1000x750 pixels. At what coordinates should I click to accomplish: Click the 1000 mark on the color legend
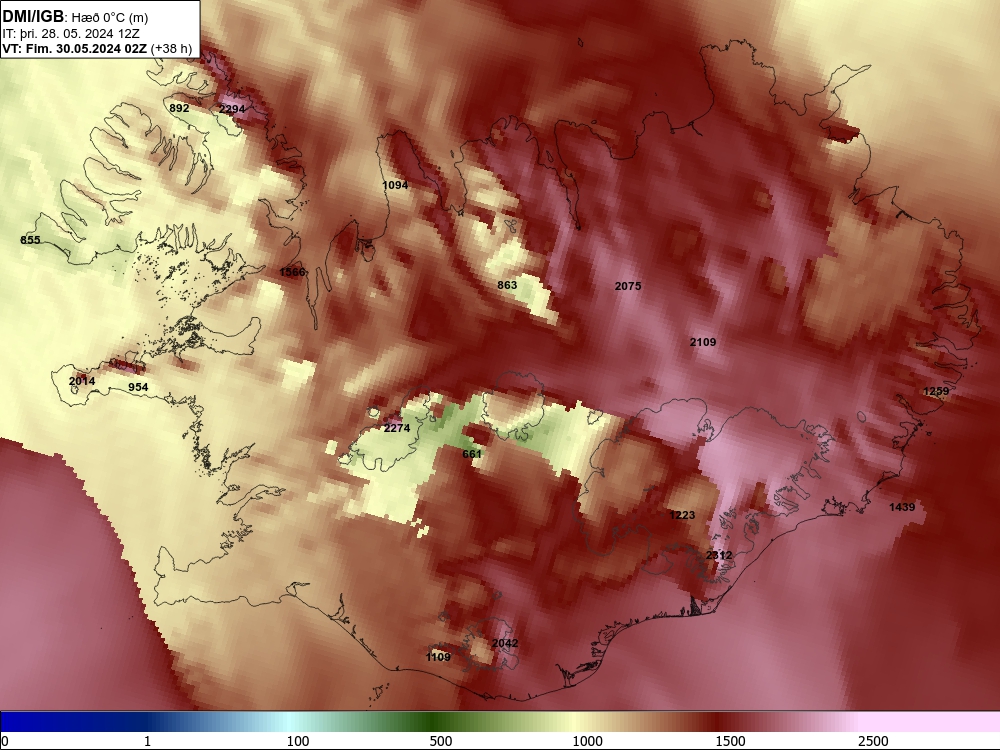click(587, 741)
